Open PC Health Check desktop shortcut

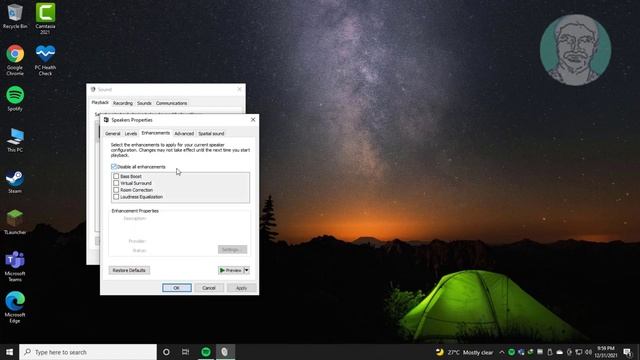[45, 60]
